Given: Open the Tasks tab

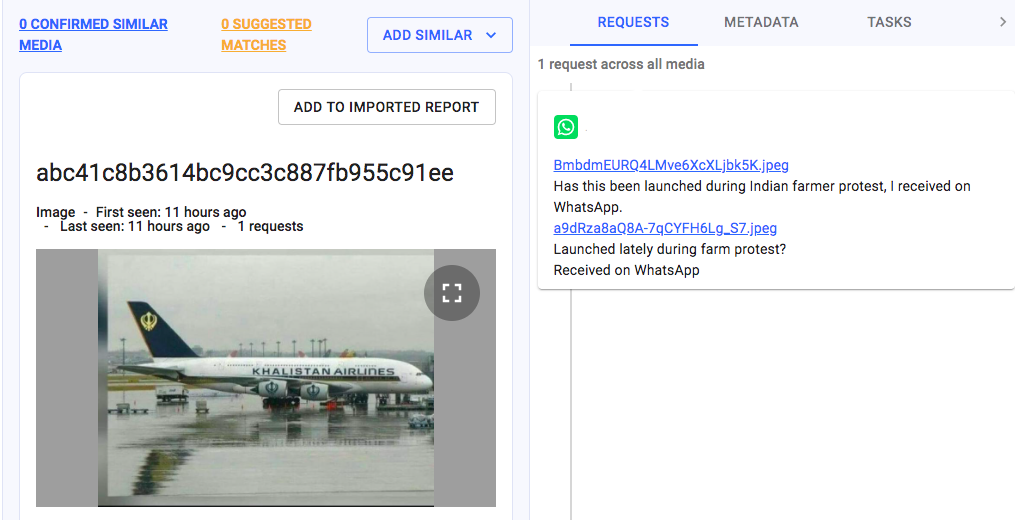Looking at the screenshot, I should pyautogui.click(x=889, y=22).
